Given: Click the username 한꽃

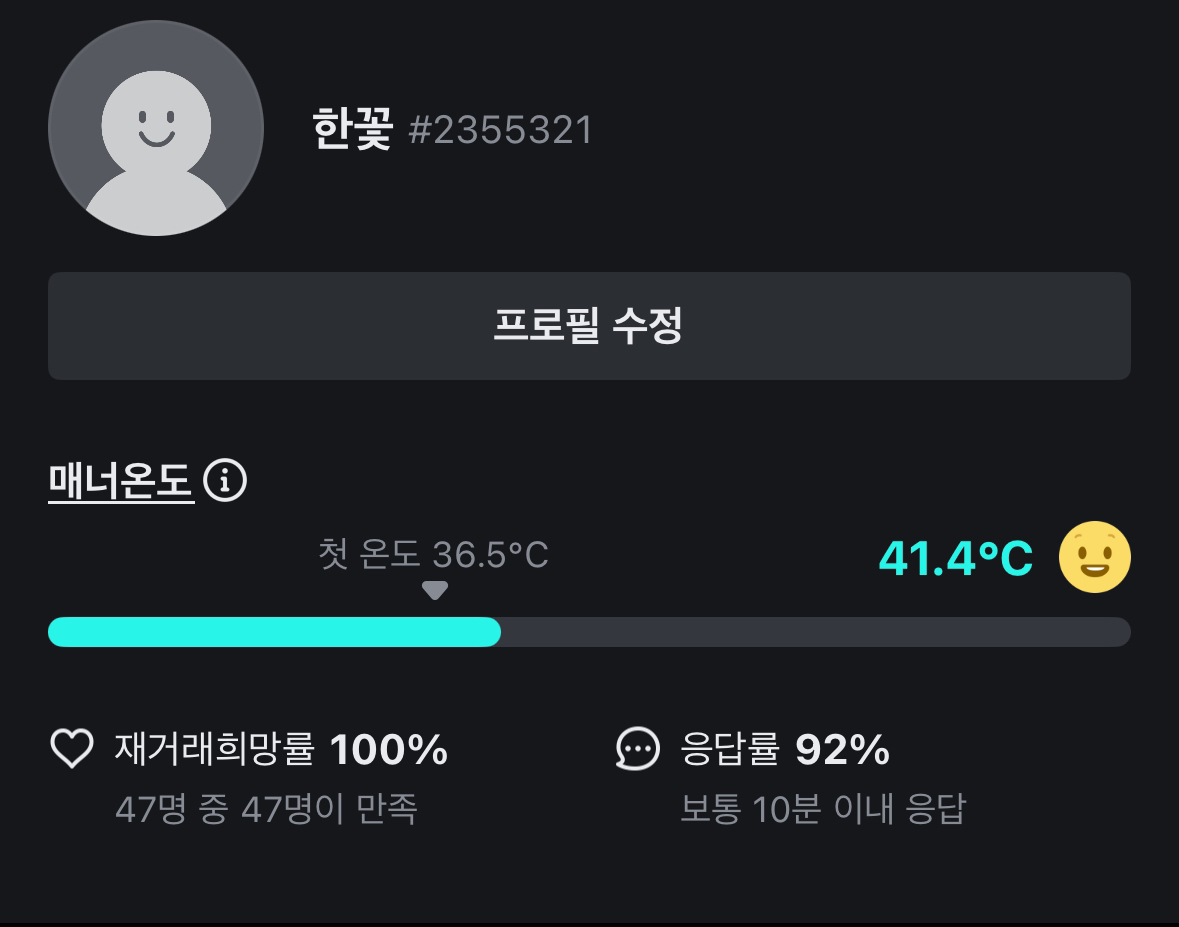Looking at the screenshot, I should tap(353, 129).
